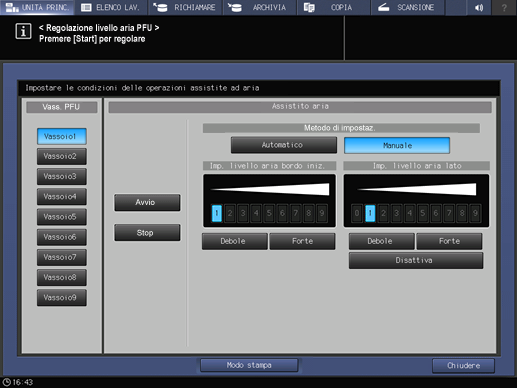Viewport: 517px width, 388px height.
Task: Select tray Vassoio4
Action: click(x=62, y=197)
